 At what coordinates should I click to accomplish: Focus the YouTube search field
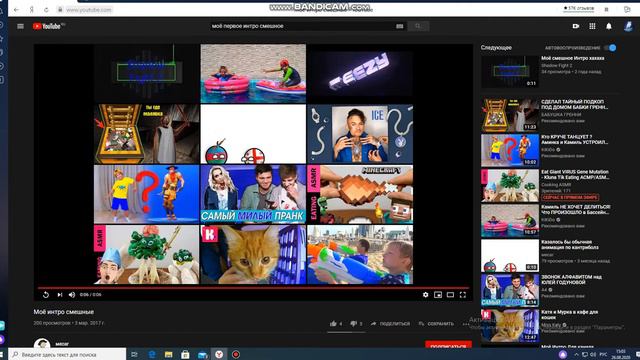tap(302, 26)
